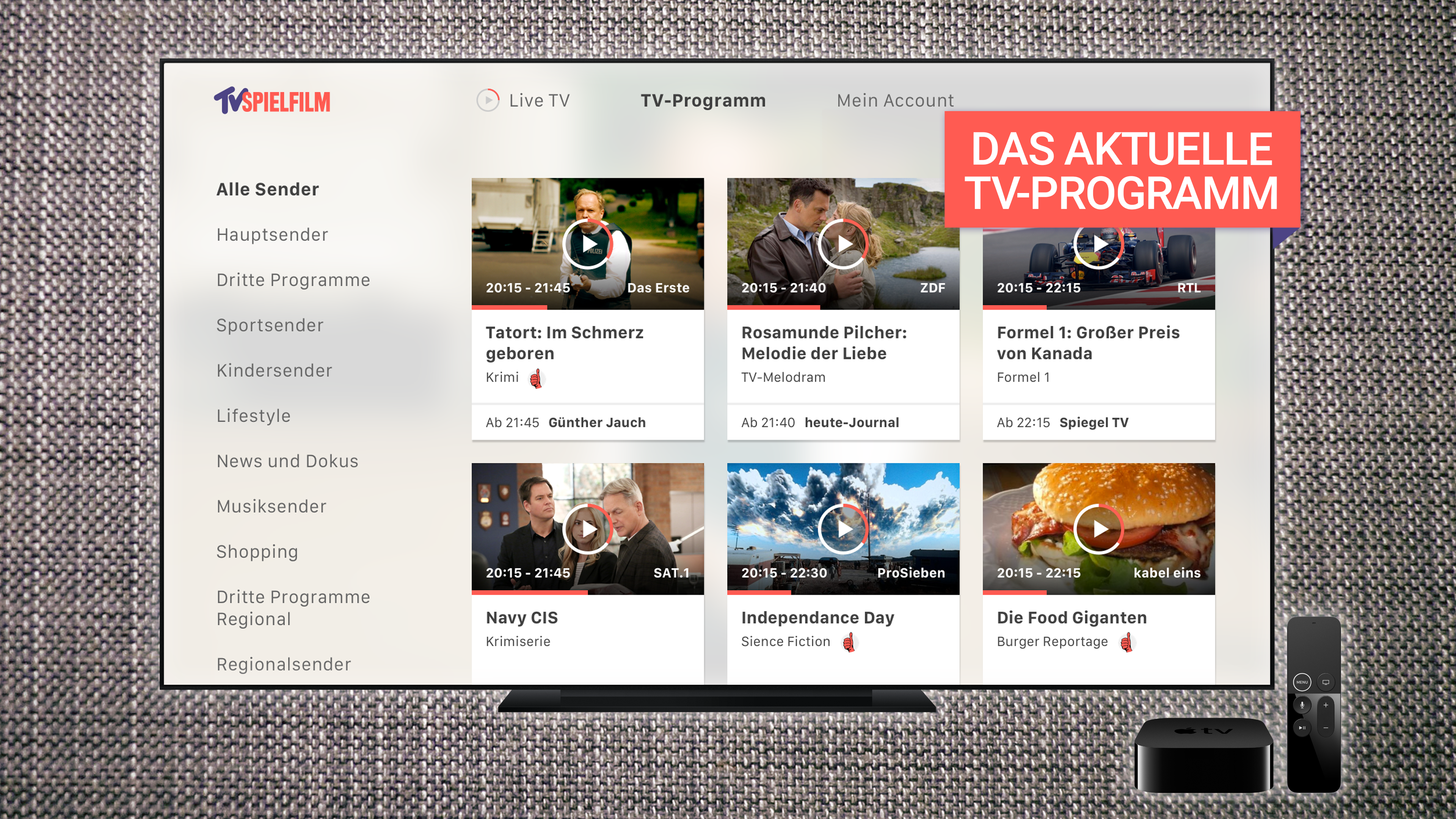Open the Independance Day title
Screen dimensions: 1456x819
click(x=817, y=618)
